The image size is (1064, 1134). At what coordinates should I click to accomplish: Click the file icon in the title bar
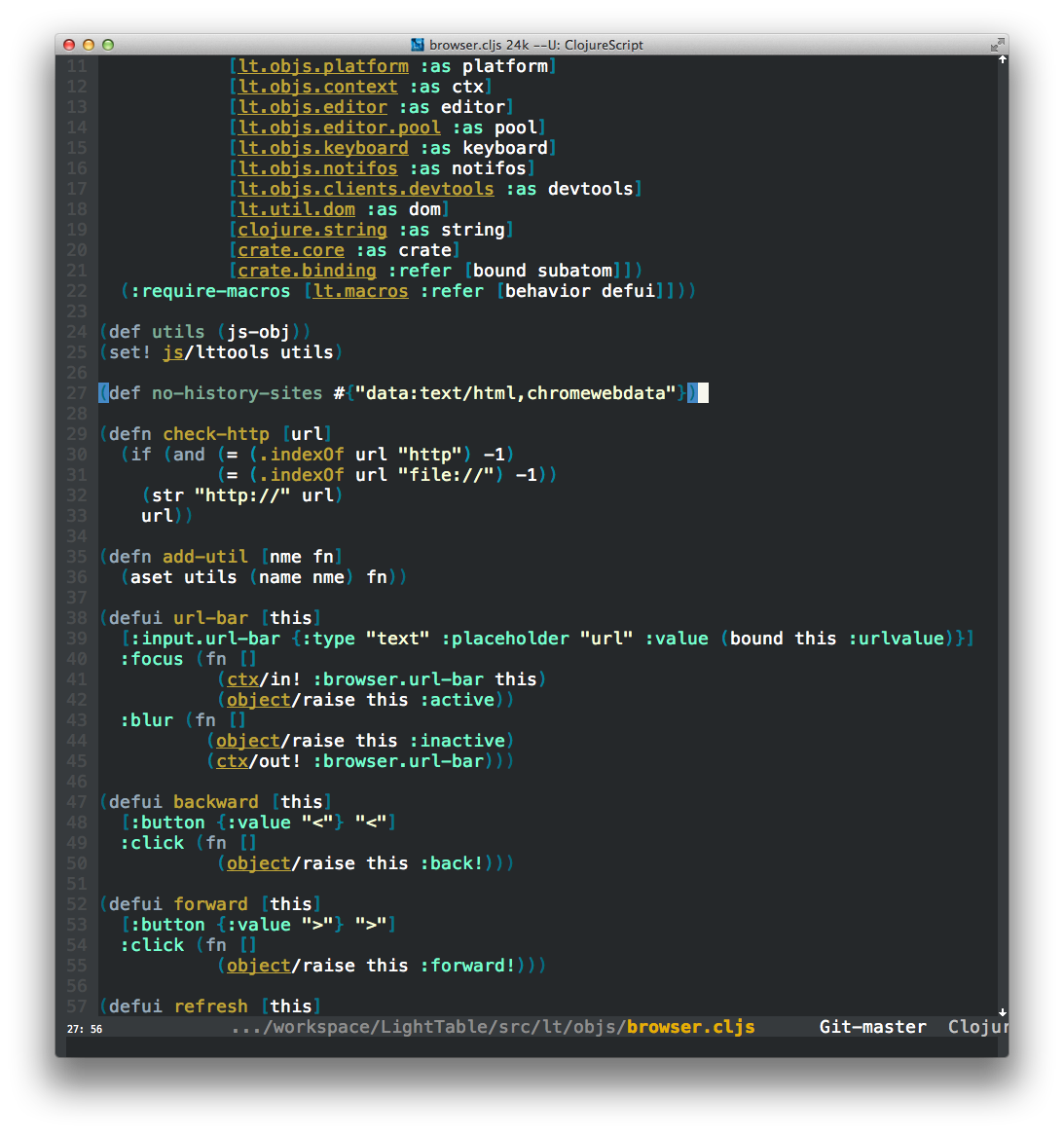click(418, 45)
